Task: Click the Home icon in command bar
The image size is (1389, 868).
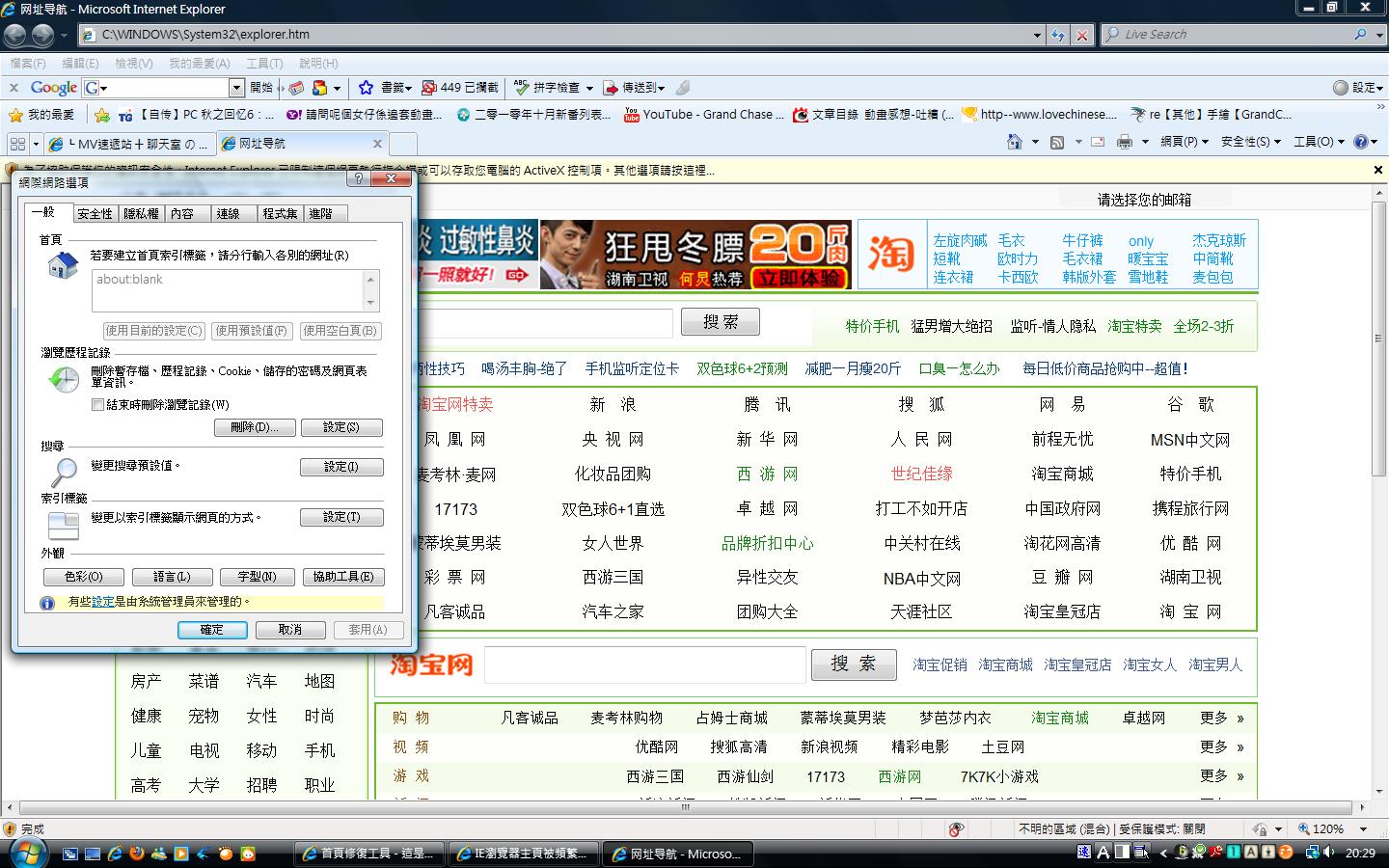Action: tap(1014, 142)
